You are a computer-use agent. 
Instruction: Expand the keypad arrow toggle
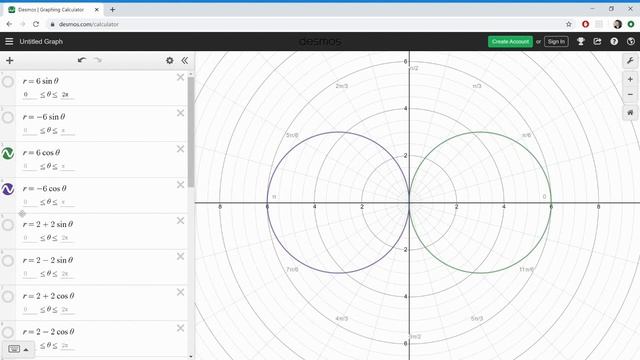coord(26,349)
